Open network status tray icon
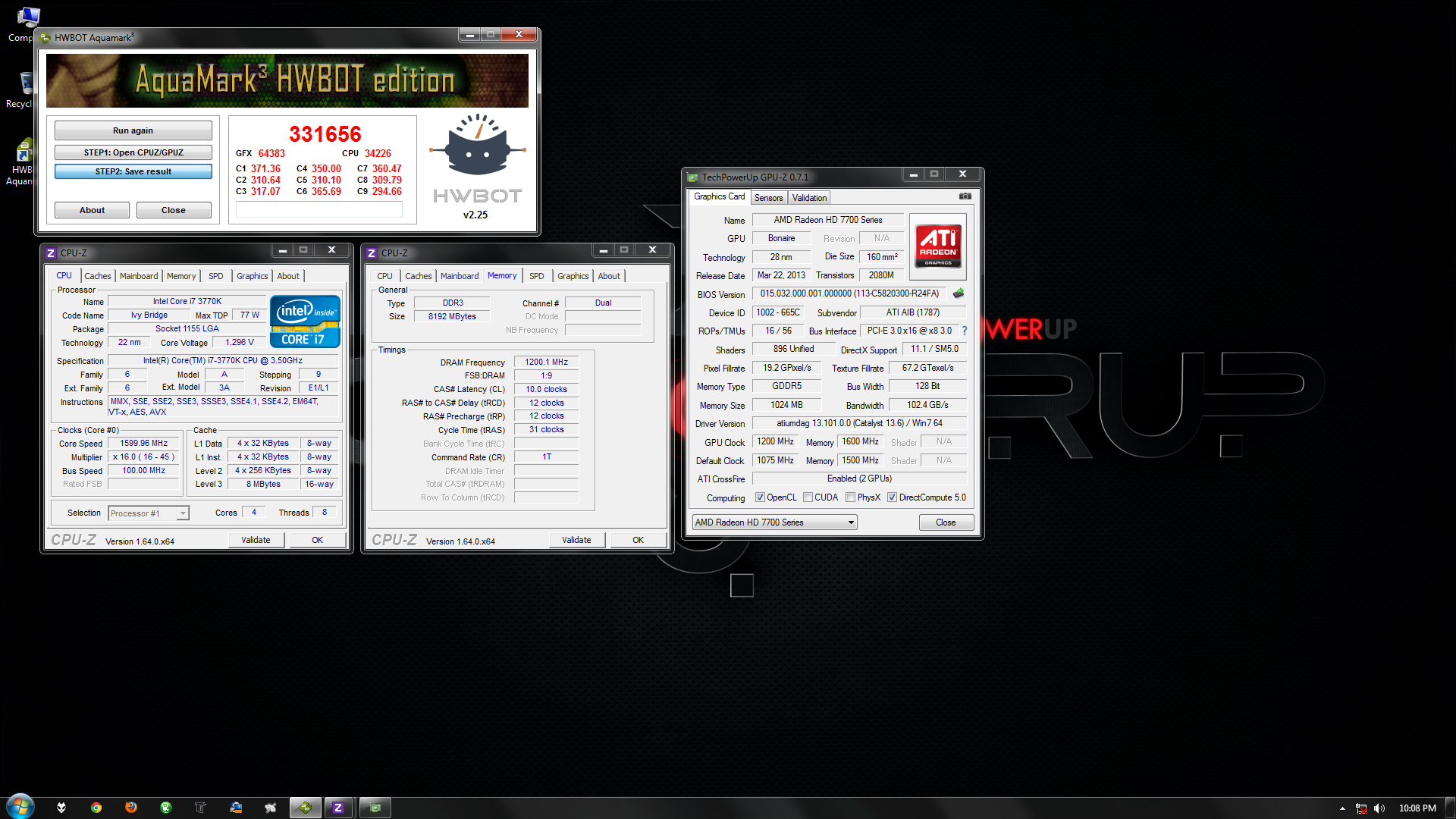The height and width of the screenshot is (819, 1456). [x=1361, y=808]
